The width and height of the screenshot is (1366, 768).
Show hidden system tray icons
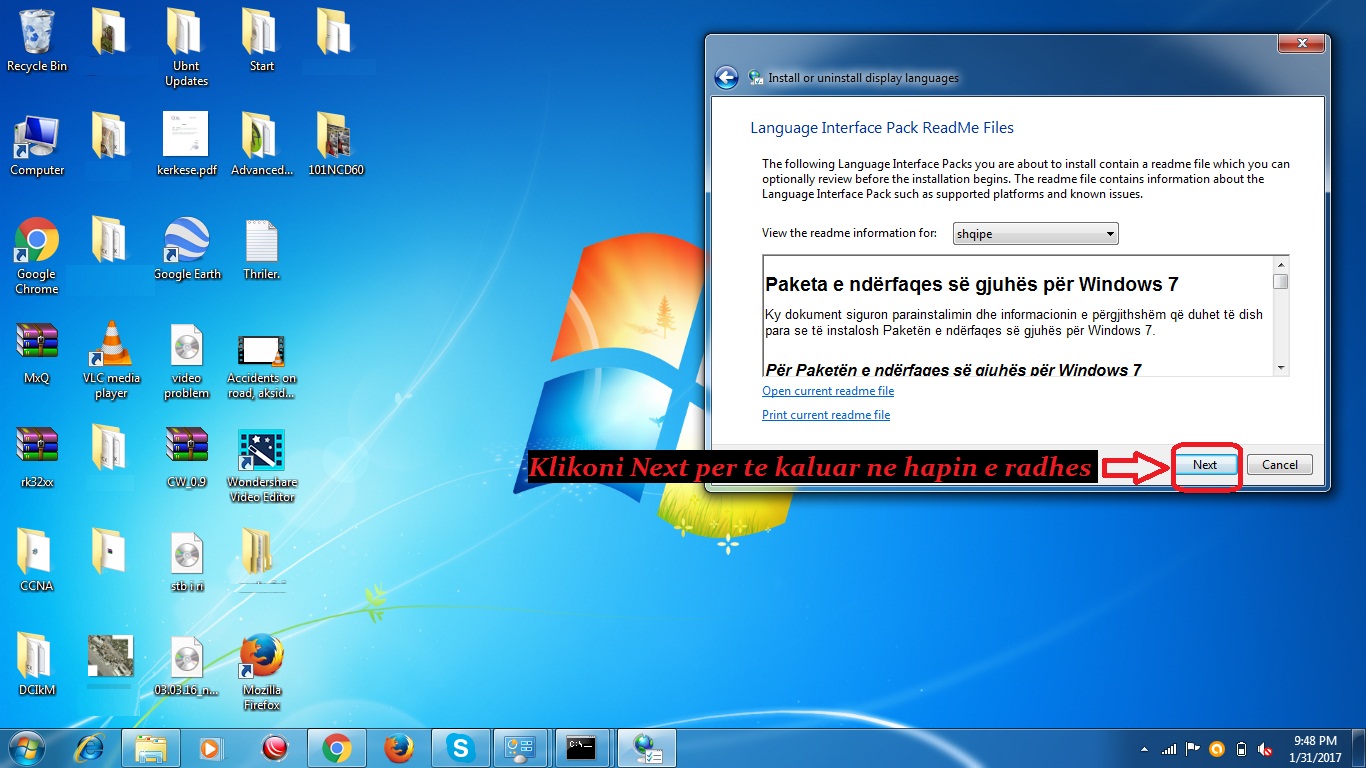1144,749
